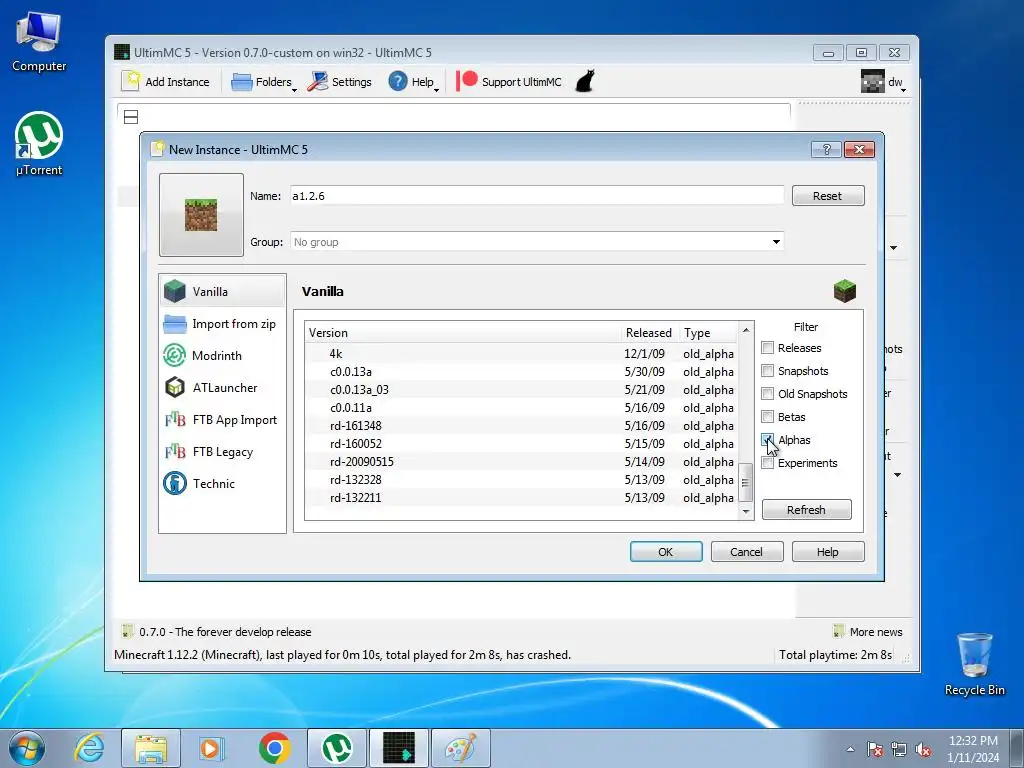Click the version list scroll down arrow
1024x768 pixels.
(x=746, y=511)
